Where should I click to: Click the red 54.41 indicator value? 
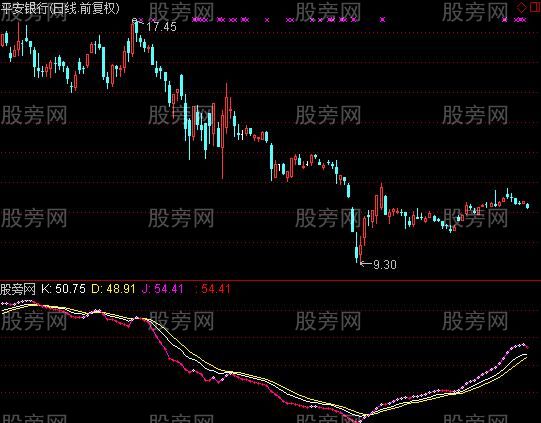[x=213, y=288]
